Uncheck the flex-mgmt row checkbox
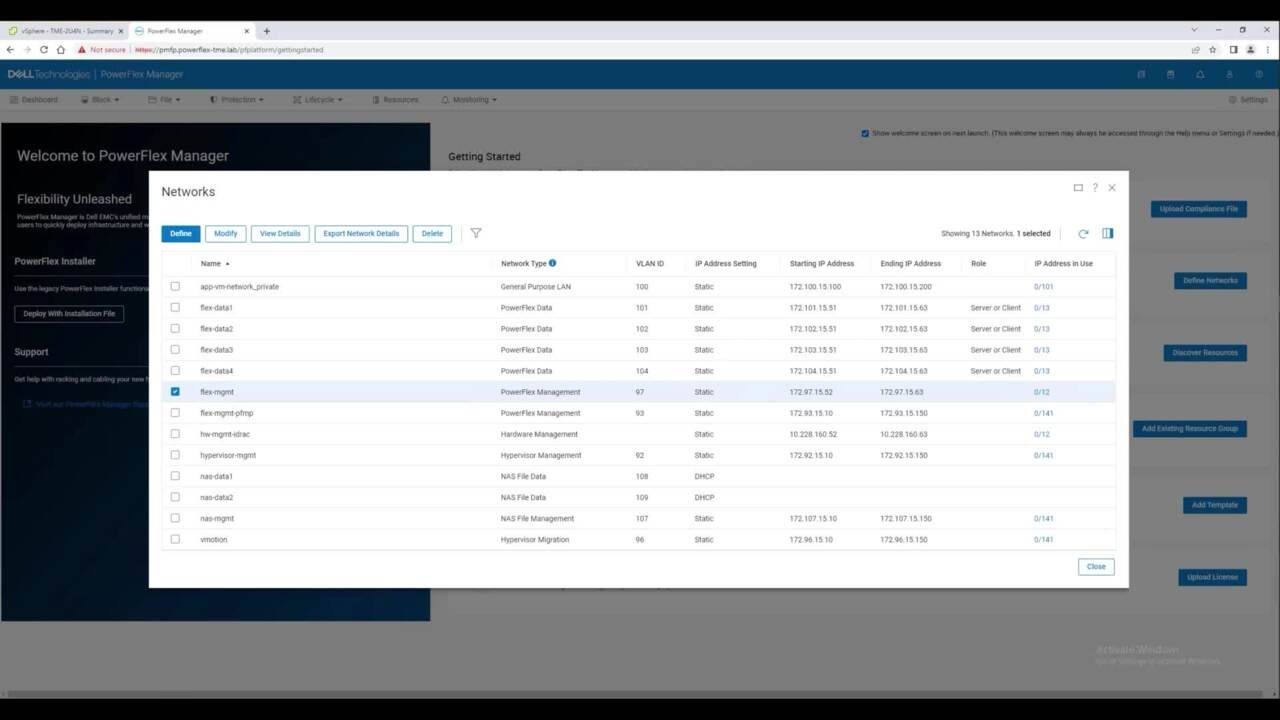1280x720 pixels. (x=175, y=392)
